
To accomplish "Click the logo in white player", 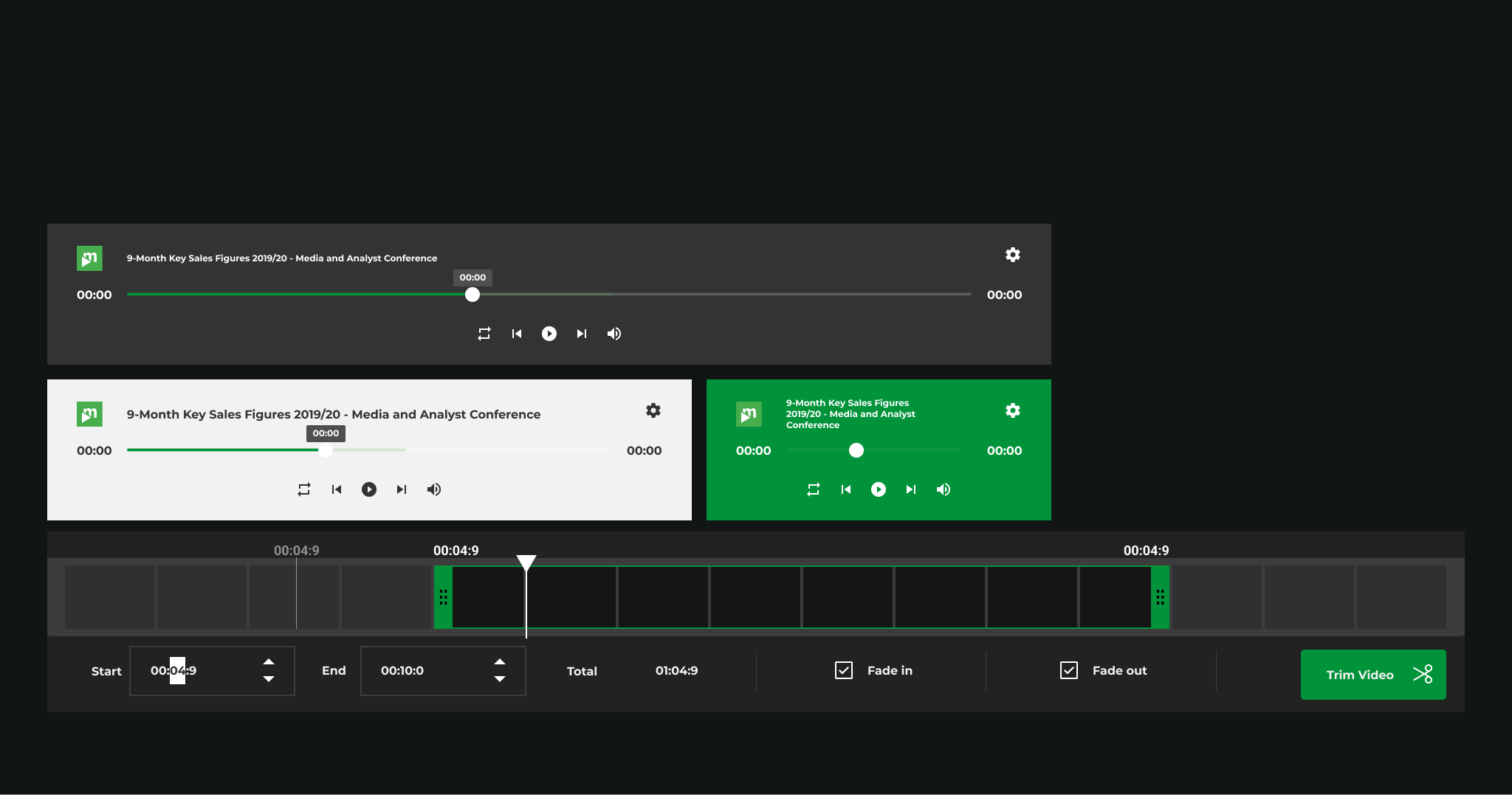I will tap(89, 414).
